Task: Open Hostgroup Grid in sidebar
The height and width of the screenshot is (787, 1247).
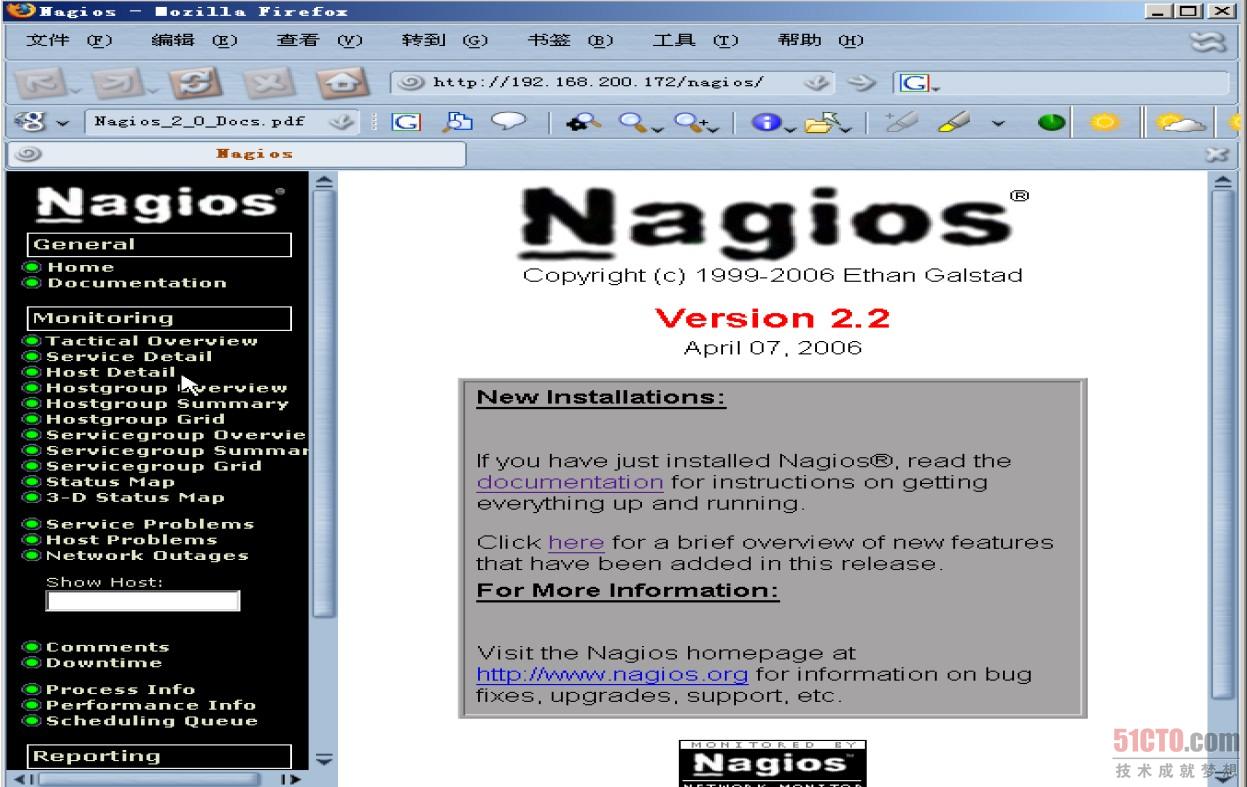Action: [x=135, y=419]
